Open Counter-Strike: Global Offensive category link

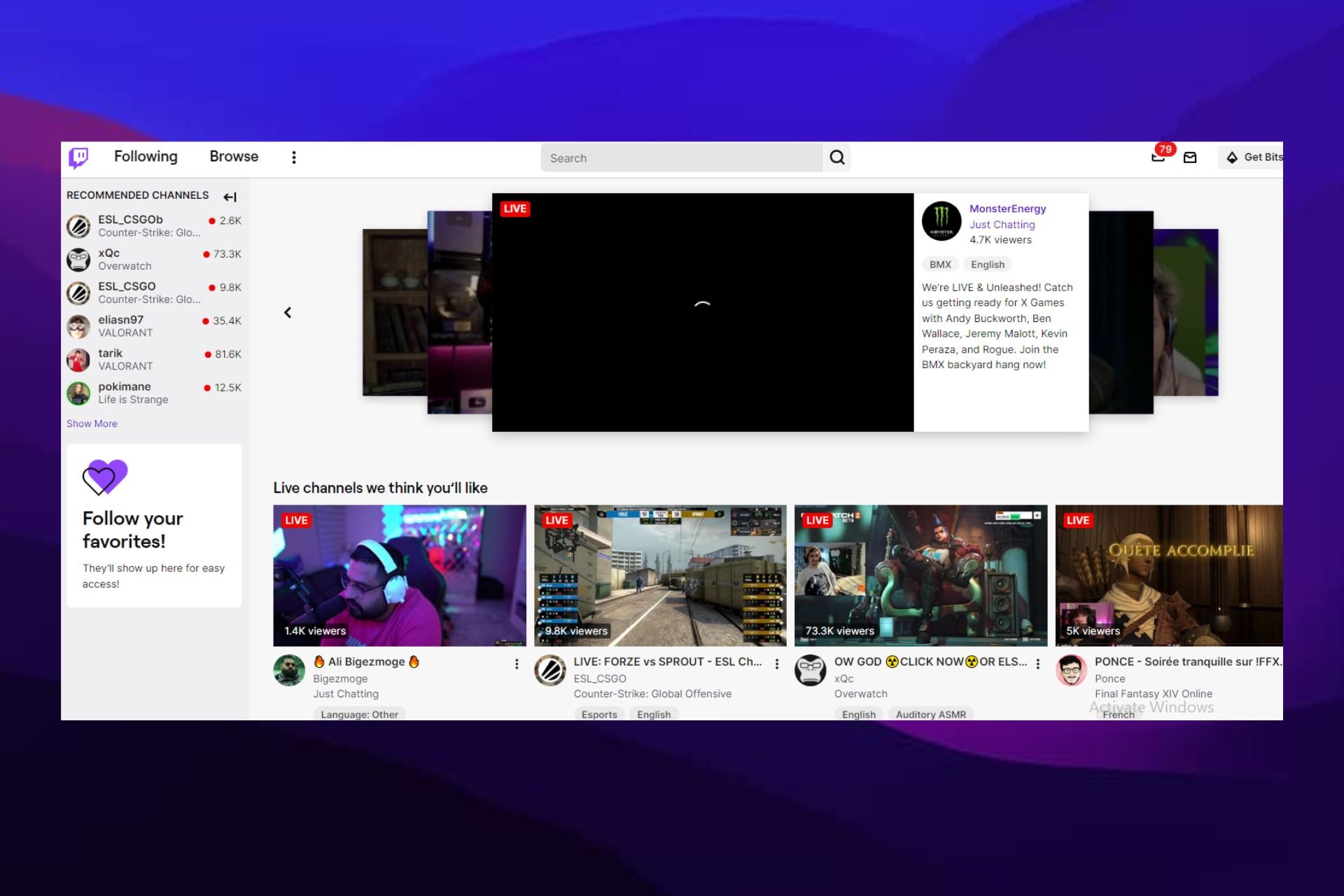(652, 694)
